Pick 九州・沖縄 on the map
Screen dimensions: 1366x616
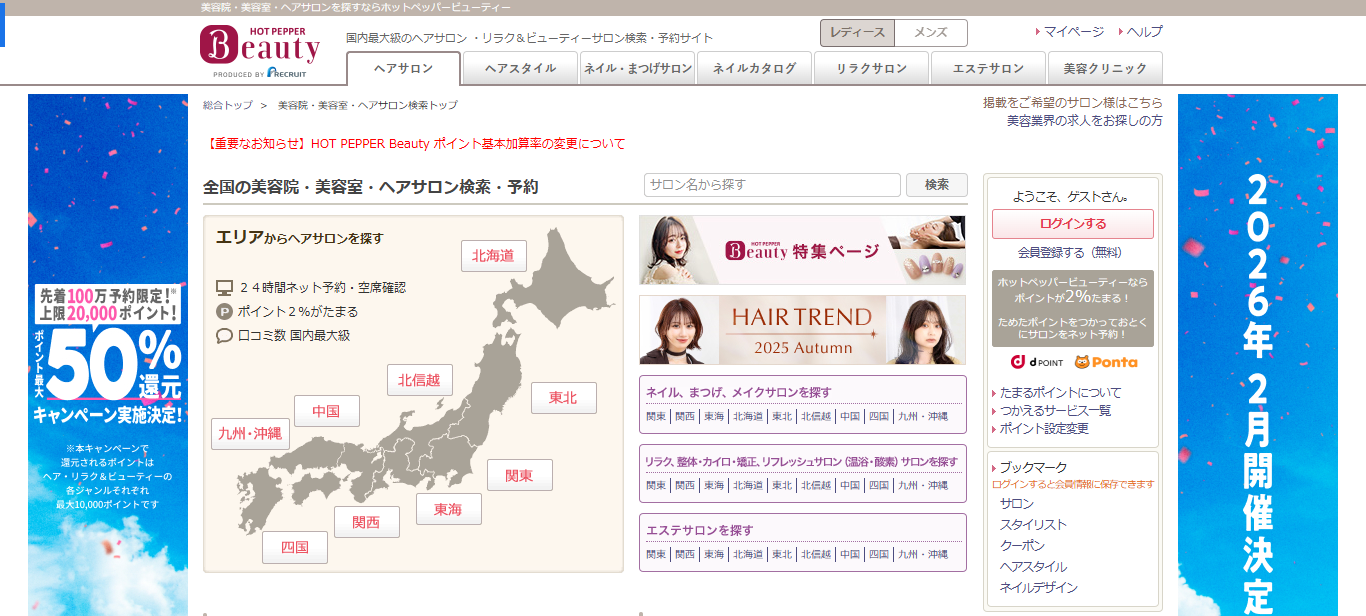(250, 434)
